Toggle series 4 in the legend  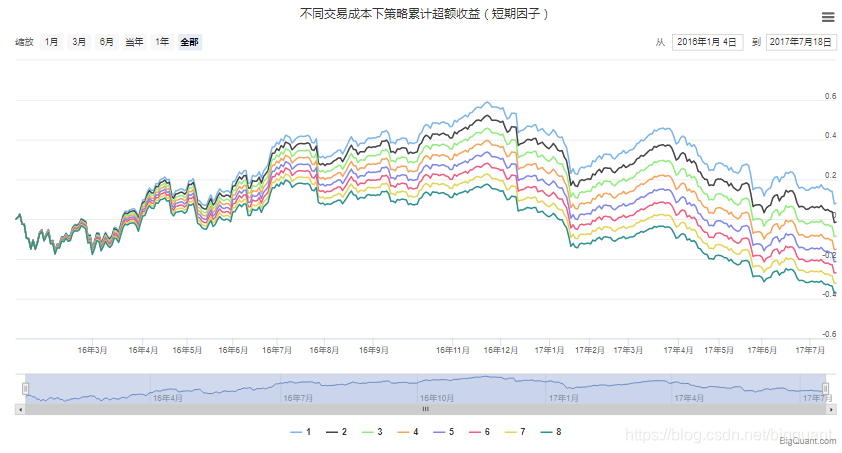pyautogui.click(x=408, y=432)
